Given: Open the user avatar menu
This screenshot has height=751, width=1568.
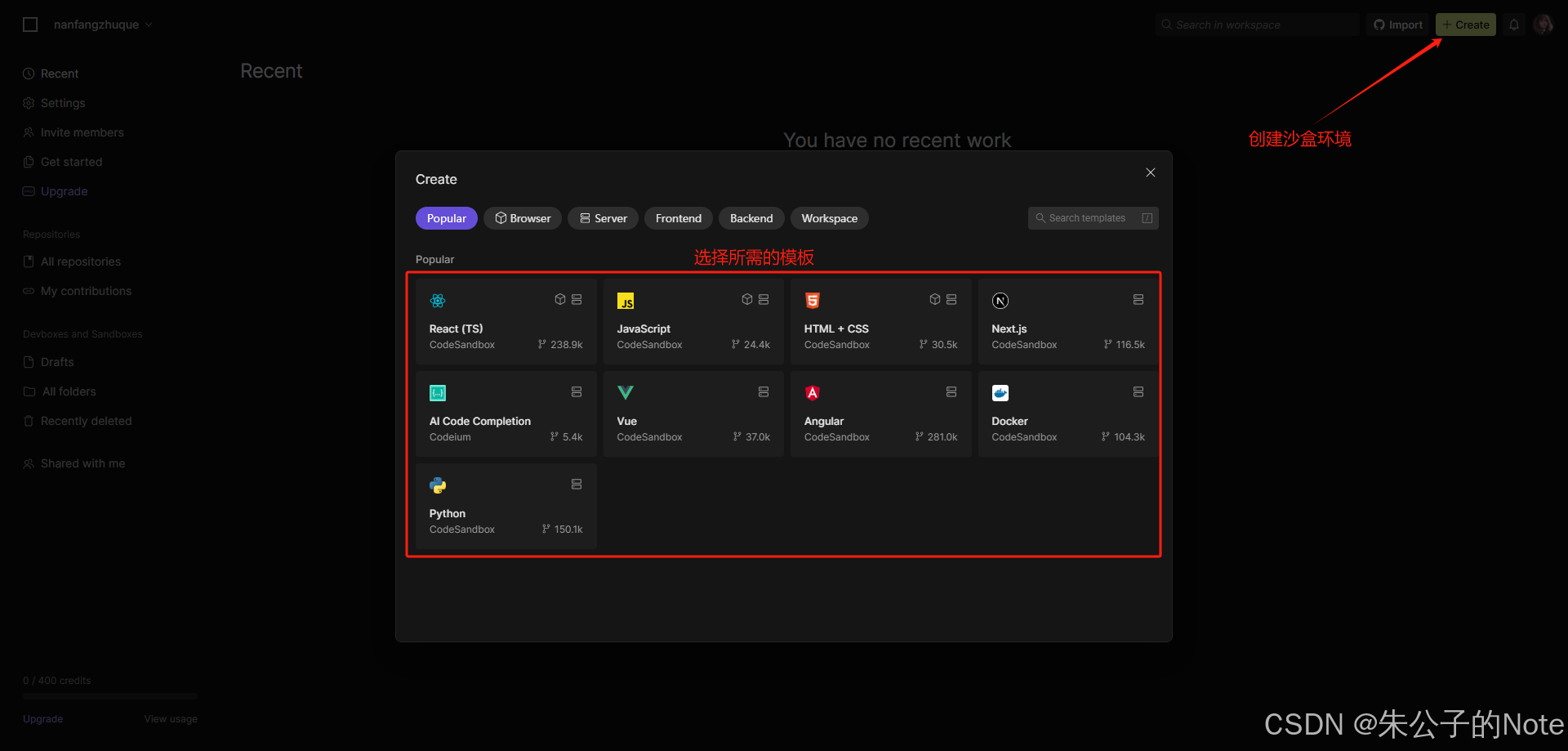Looking at the screenshot, I should click(x=1543, y=25).
